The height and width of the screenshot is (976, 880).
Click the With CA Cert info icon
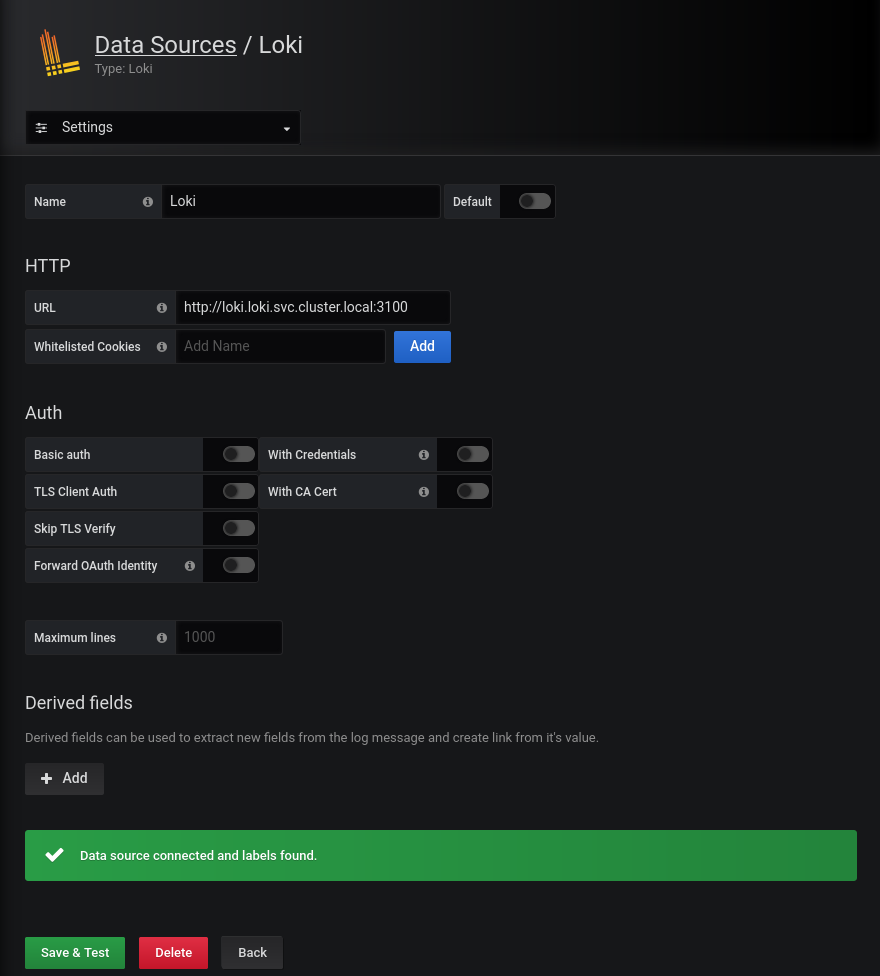pyautogui.click(x=424, y=492)
